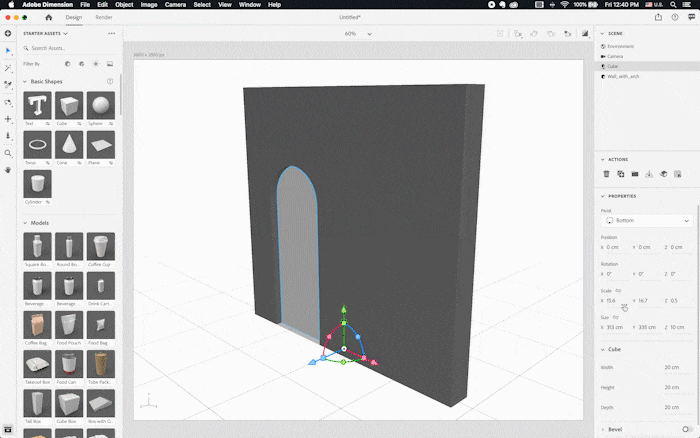Screen dimensions: 700x438
Task: Collapse the Scene panel
Action: point(602,33)
